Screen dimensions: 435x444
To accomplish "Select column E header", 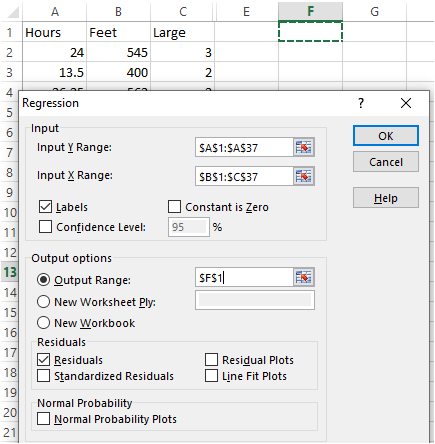I will click(246, 12).
